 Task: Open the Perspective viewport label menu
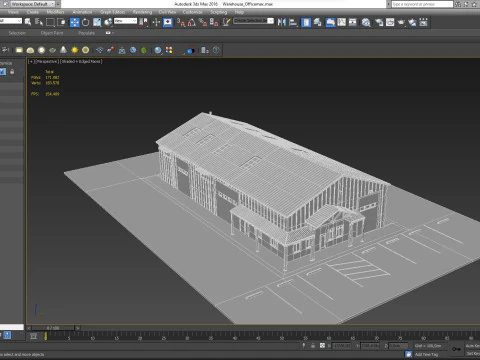coord(47,61)
